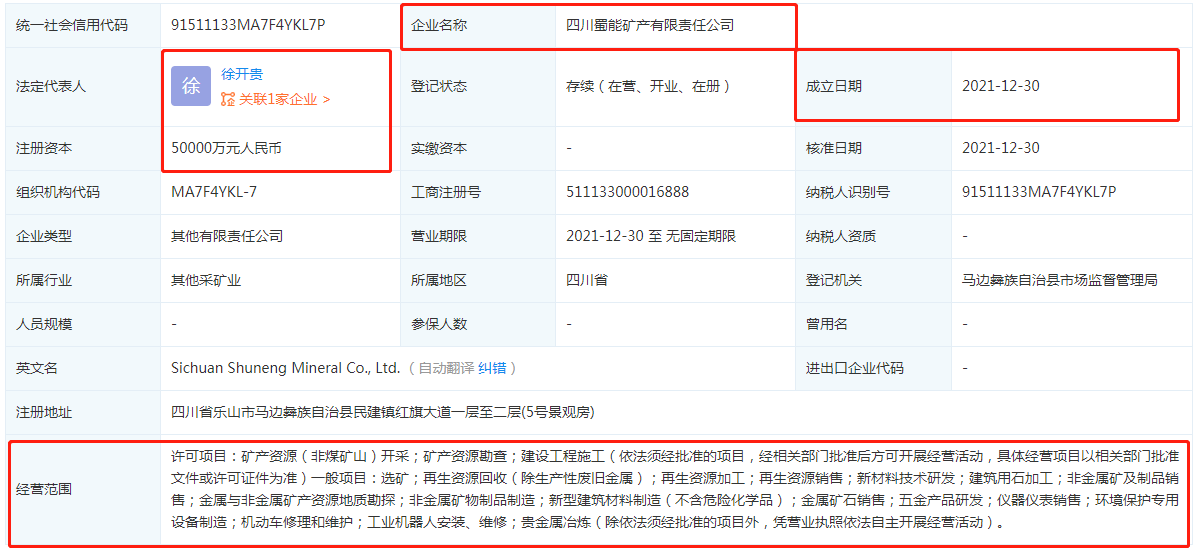Image resolution: width=1194 pixels, height=549 pixels.
Task: Click the 自动翻译 label
Action: pos(445,369)
